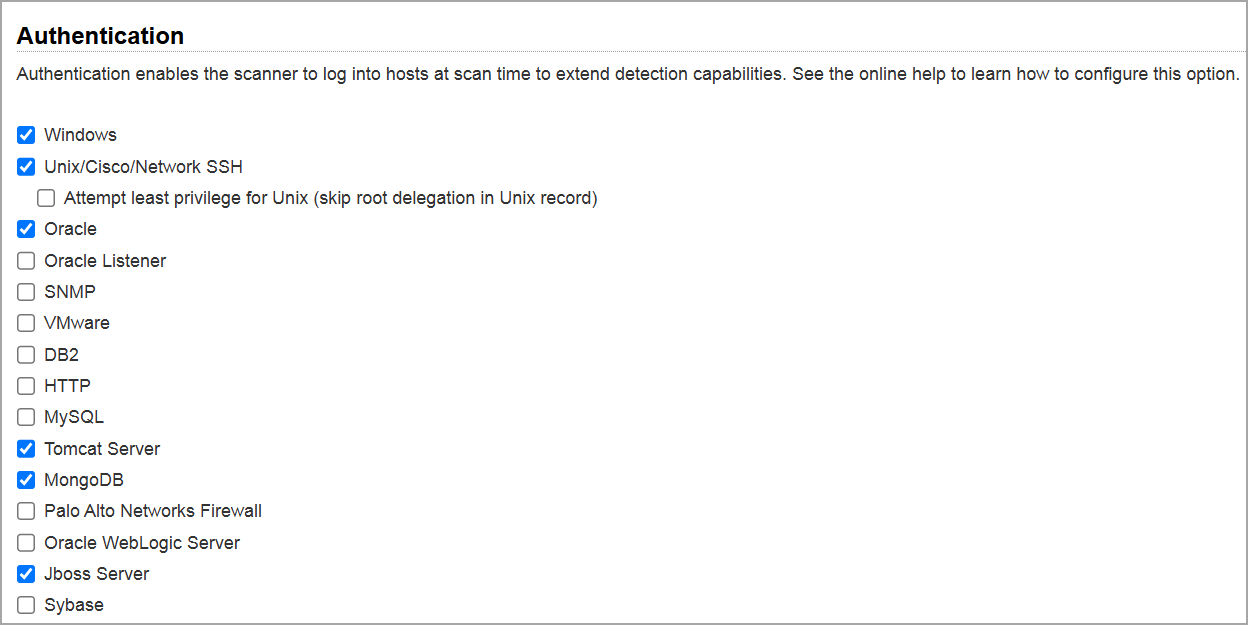Uncheck the MongoDB checkbox
Screen dimensions: 1248x625
click(25, 479)
